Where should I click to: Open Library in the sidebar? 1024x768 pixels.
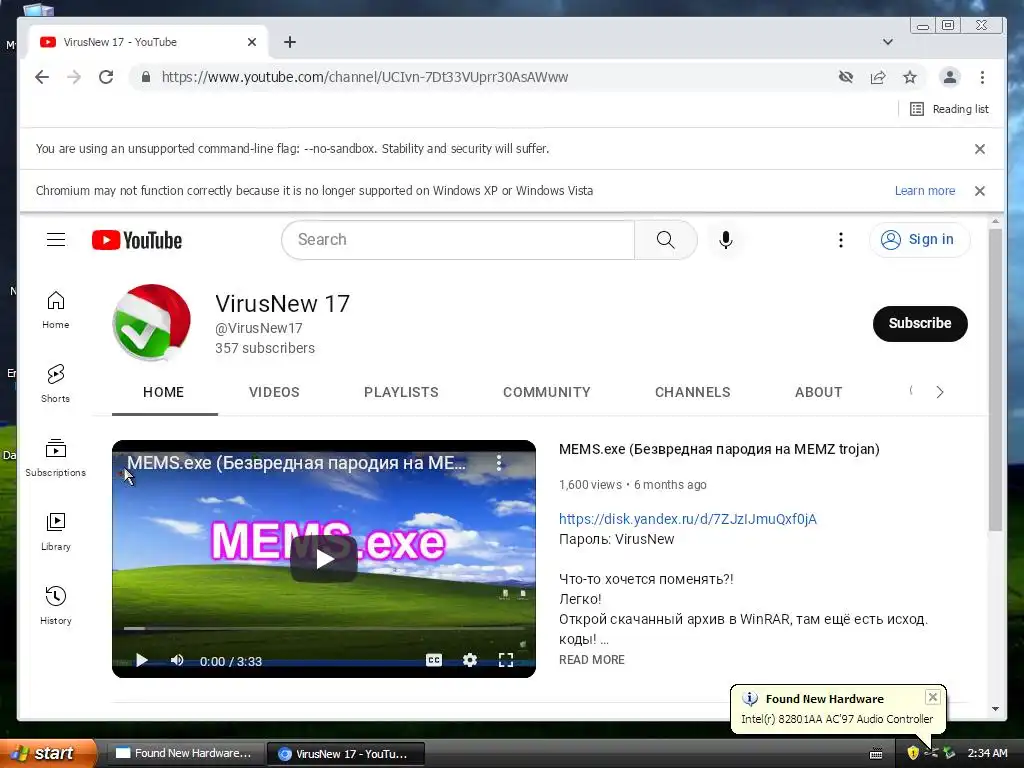point(56,532)
